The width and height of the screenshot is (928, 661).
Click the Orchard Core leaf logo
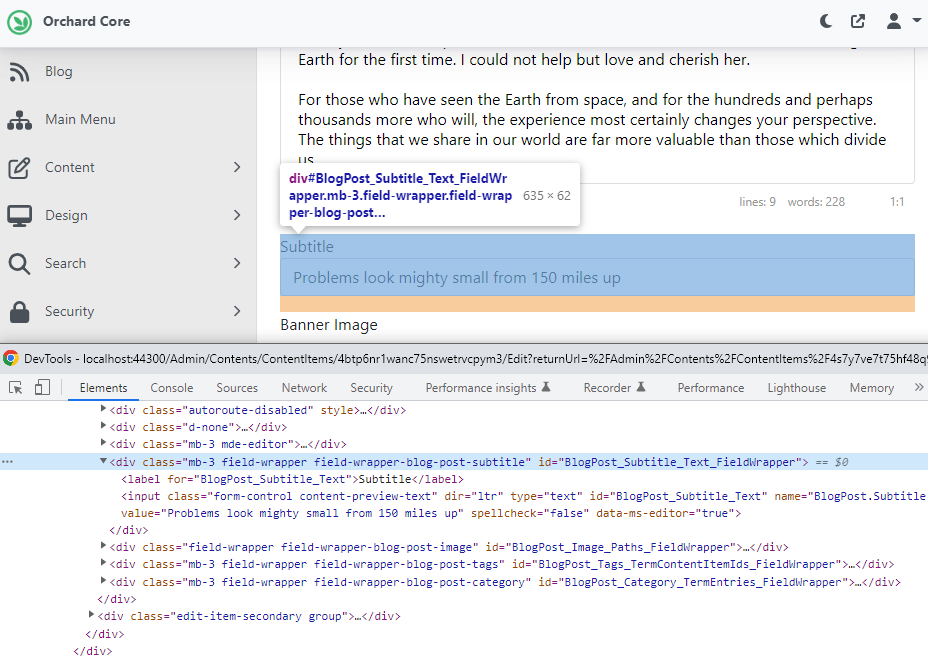(x=20, y=22)
